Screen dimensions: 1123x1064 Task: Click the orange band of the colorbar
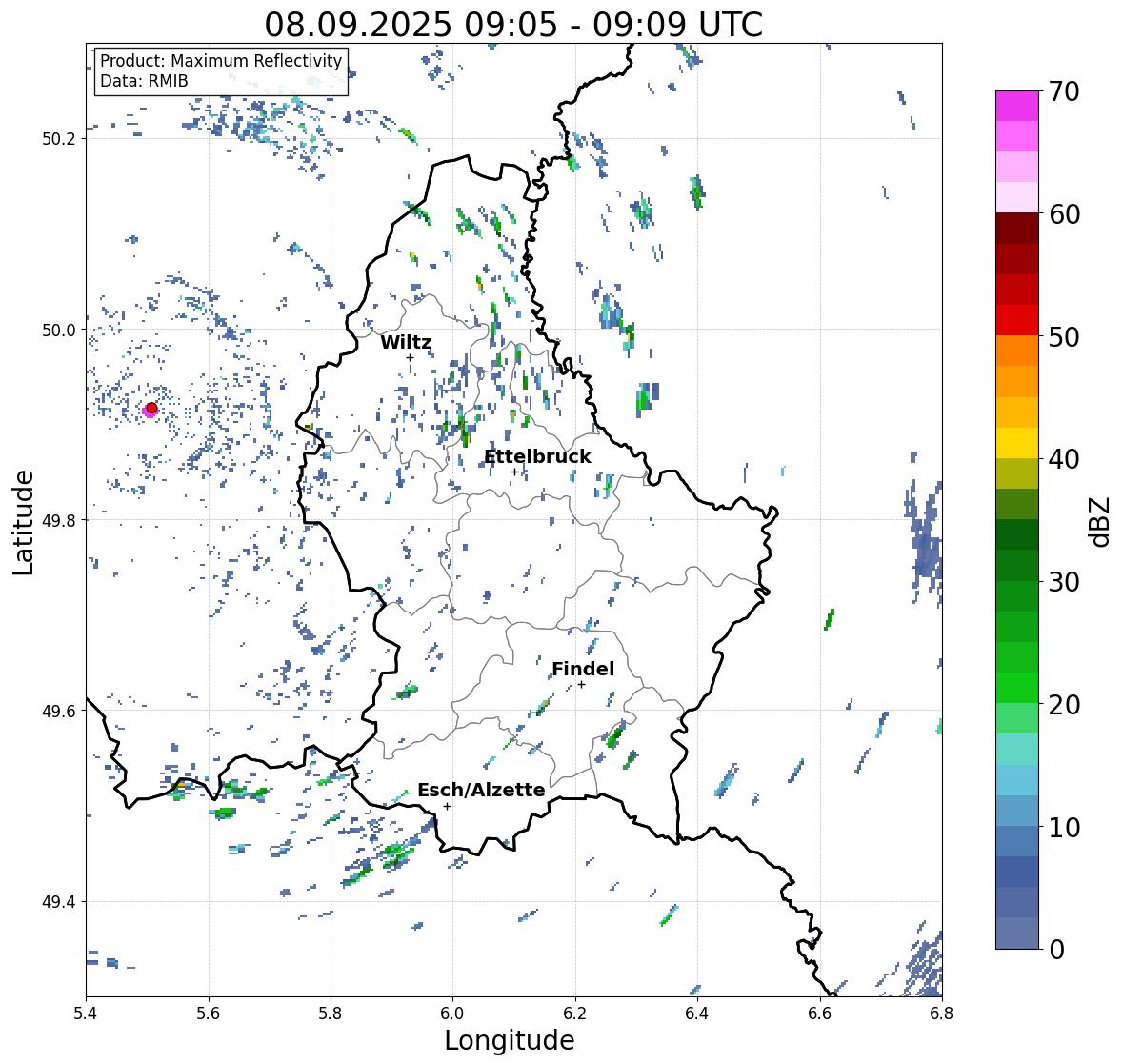click(x=1017, y=351)
